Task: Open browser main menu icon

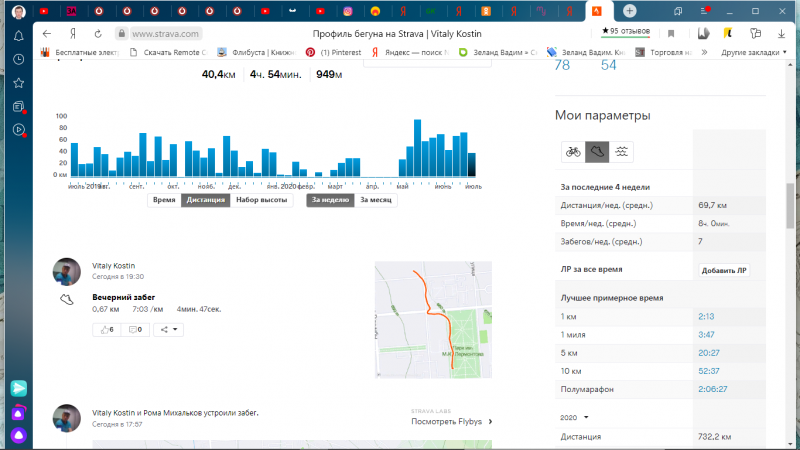Action: (705, 11)
